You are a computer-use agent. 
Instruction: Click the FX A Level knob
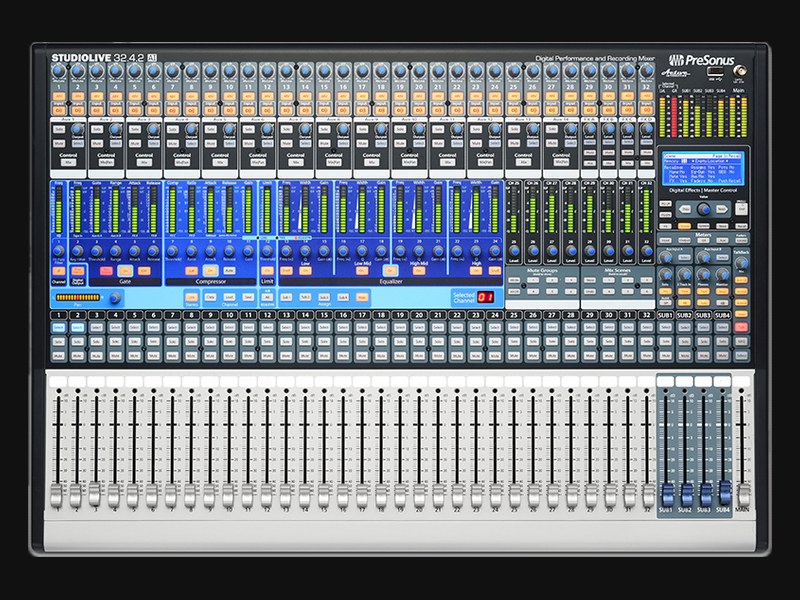tap(589, 128)
